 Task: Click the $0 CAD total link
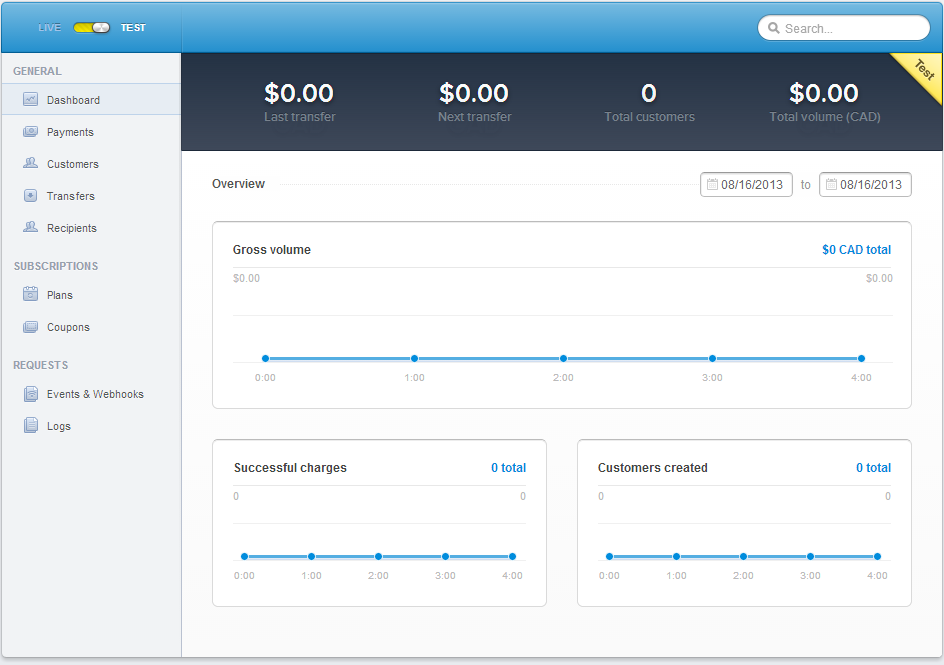[856, 250]
